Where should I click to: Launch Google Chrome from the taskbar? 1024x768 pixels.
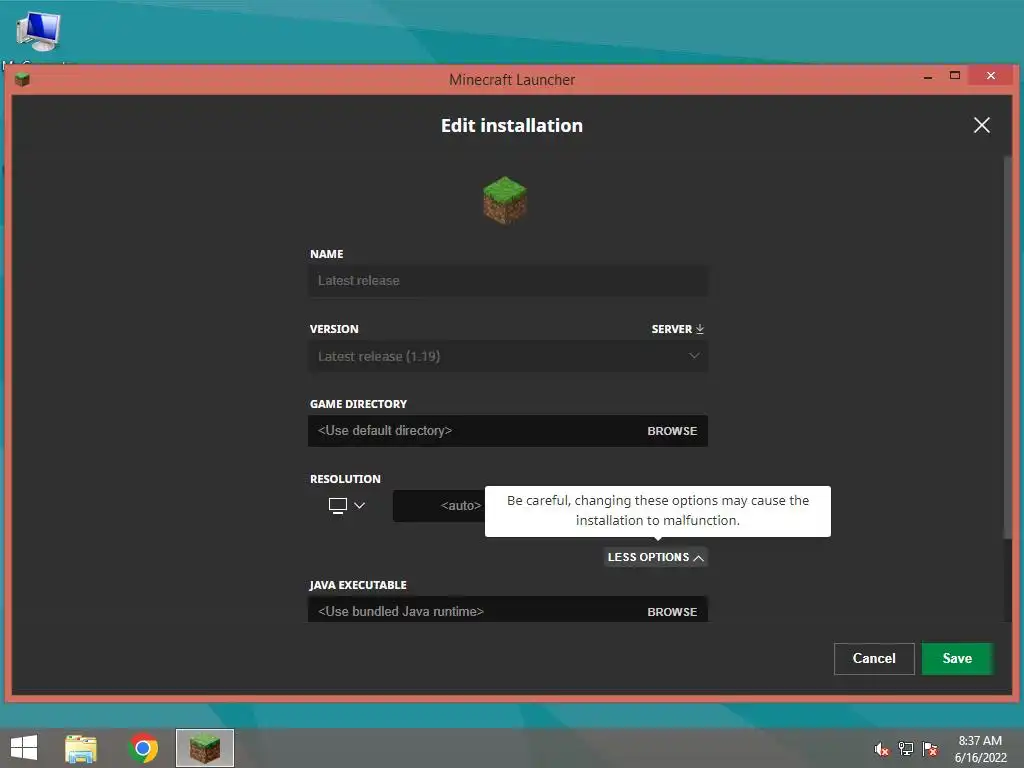click(x=143, y=748)
